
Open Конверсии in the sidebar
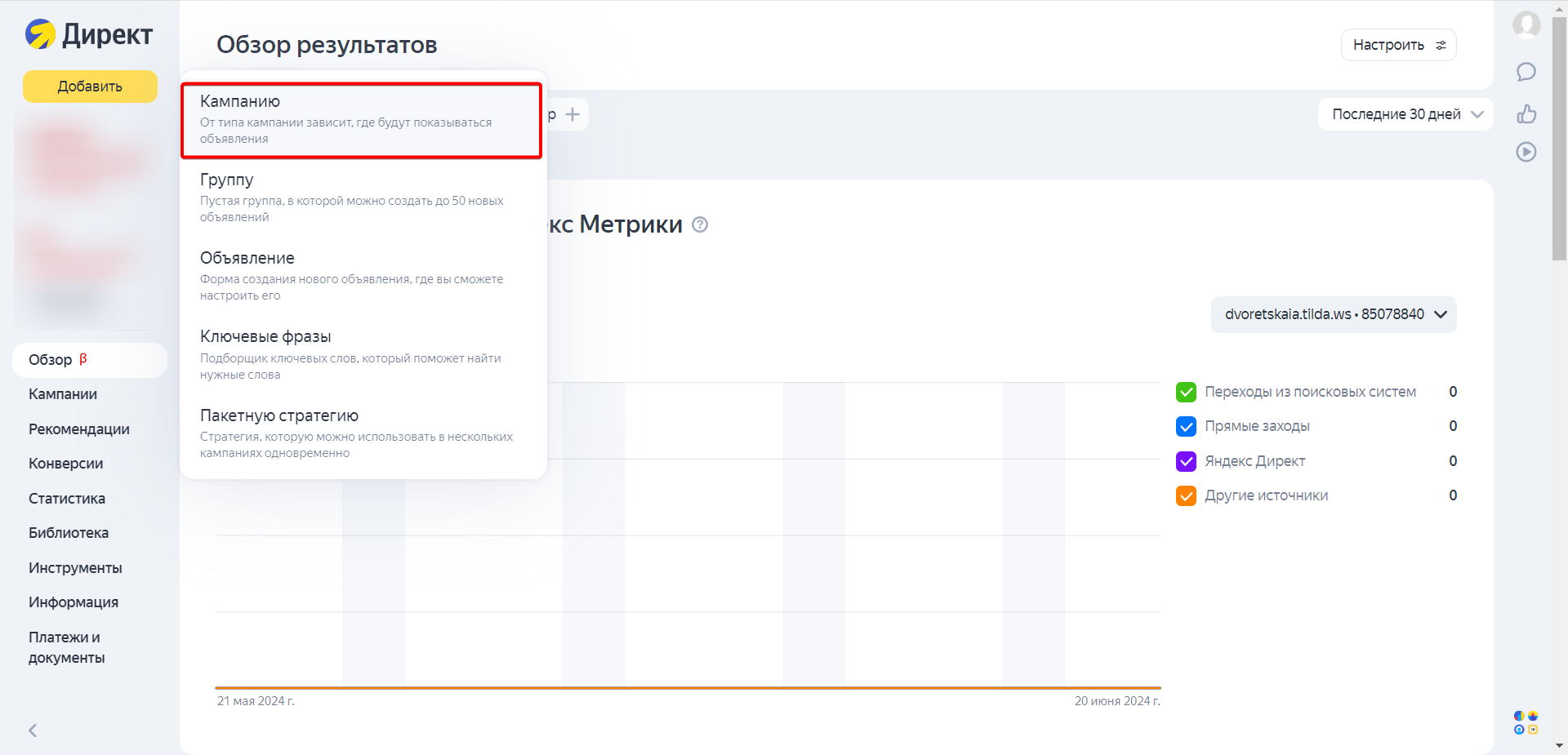[66, 464]
